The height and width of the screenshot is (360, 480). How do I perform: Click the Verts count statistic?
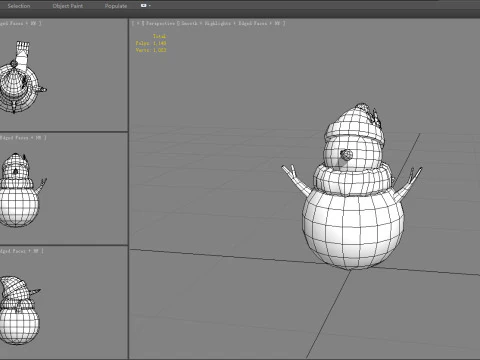pos(151,50)
